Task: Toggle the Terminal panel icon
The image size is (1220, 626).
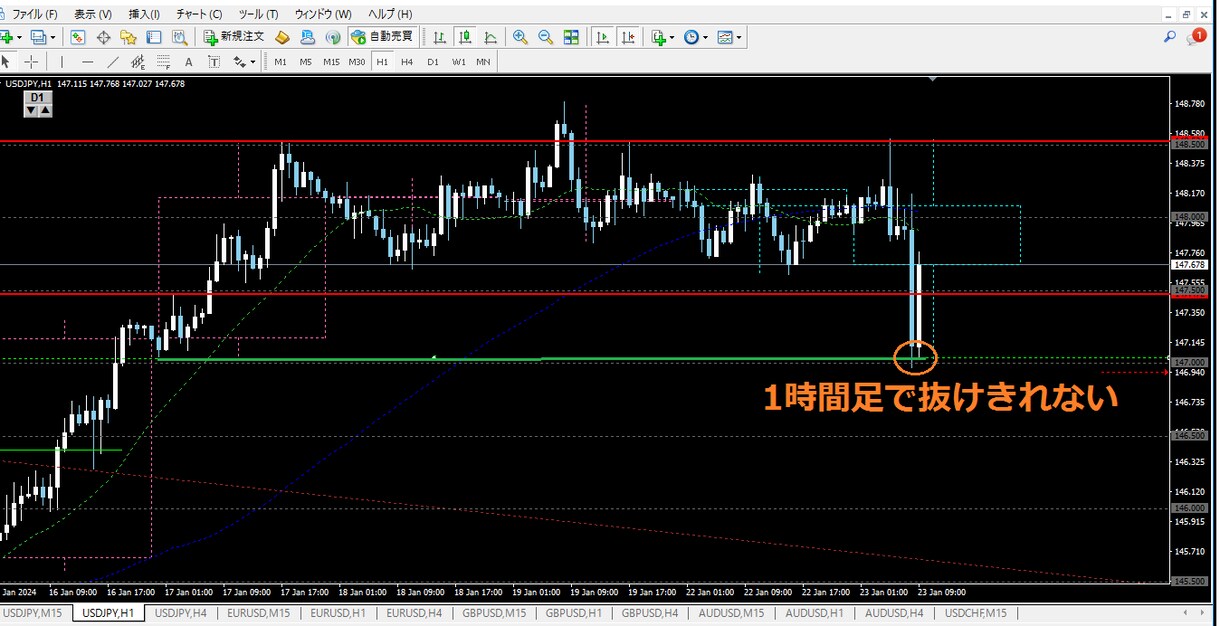Action: (x=154, y=37)
